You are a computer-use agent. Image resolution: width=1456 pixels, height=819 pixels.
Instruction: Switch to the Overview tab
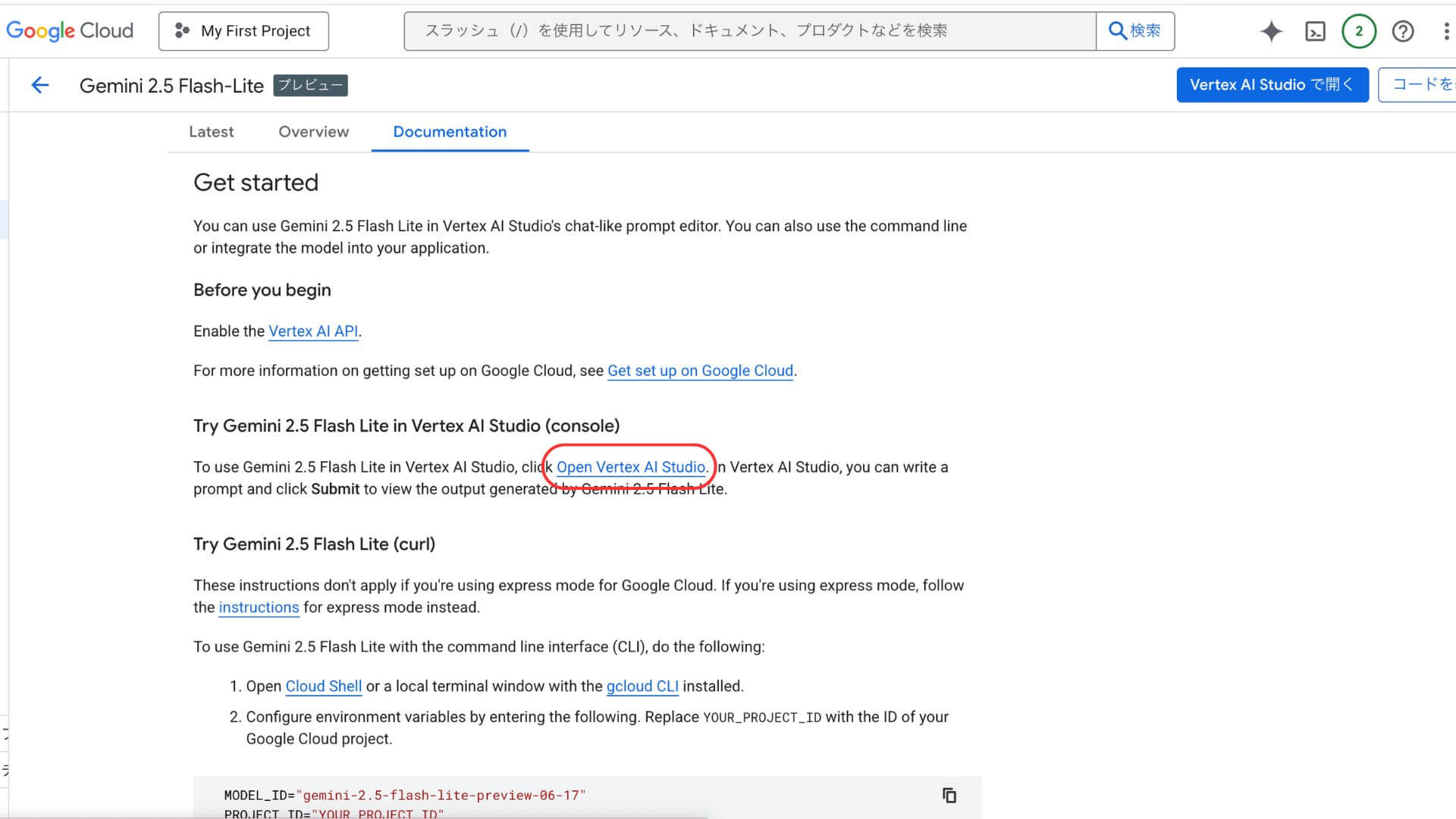(x=313, y=132)
